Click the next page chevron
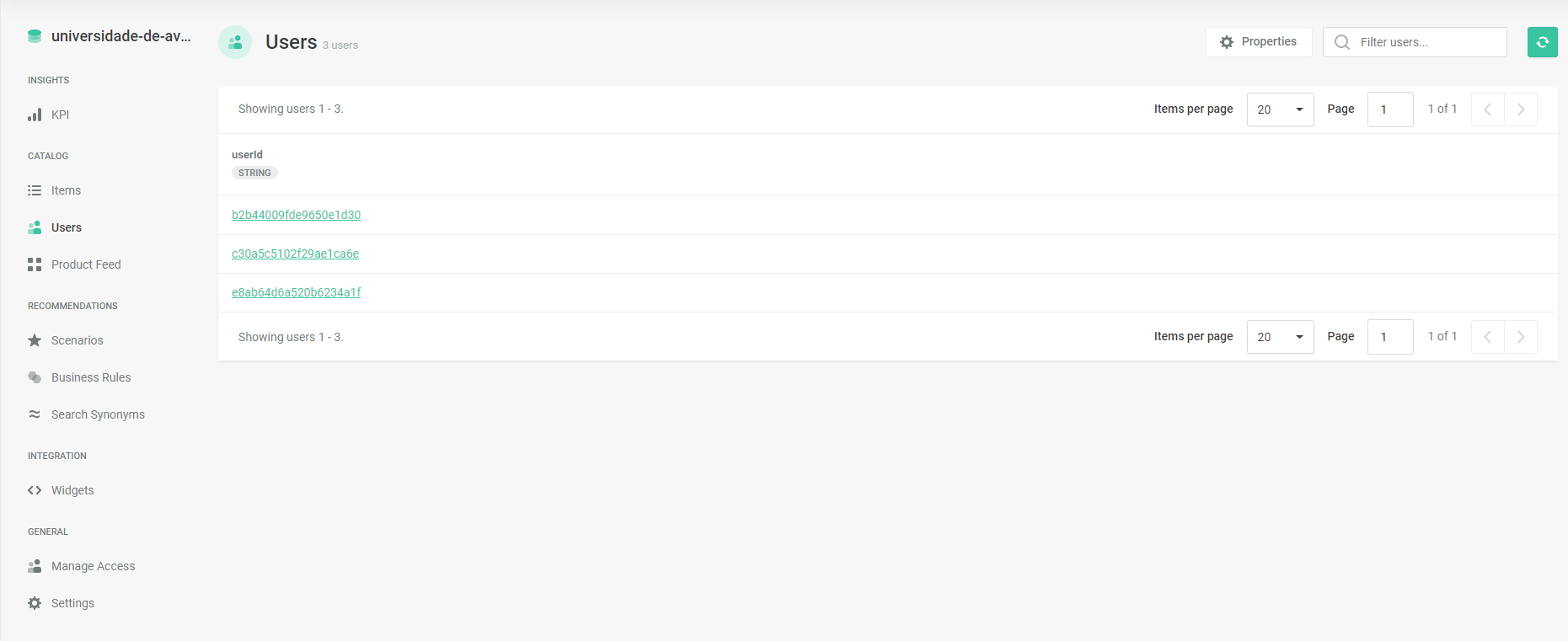 (x=1521, y=109)
